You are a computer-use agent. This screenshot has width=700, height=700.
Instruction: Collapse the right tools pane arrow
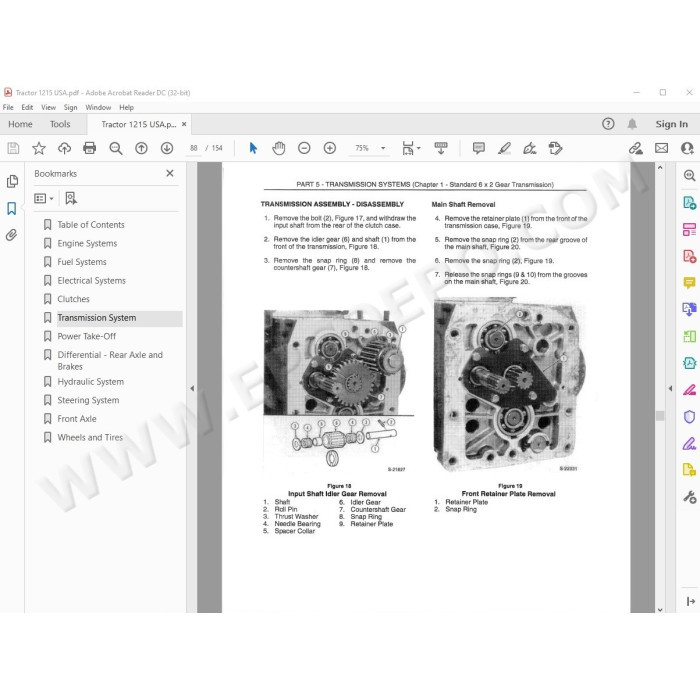point(670,388)
